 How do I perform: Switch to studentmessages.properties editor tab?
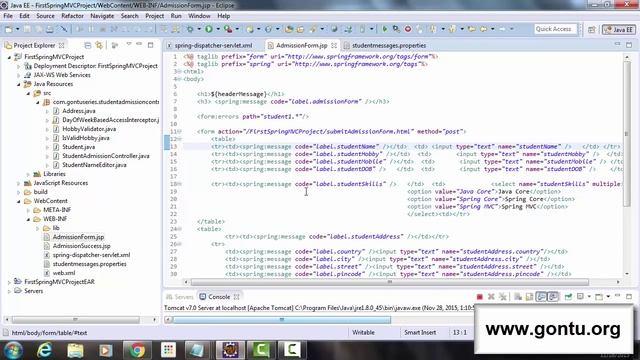[389, 45]
